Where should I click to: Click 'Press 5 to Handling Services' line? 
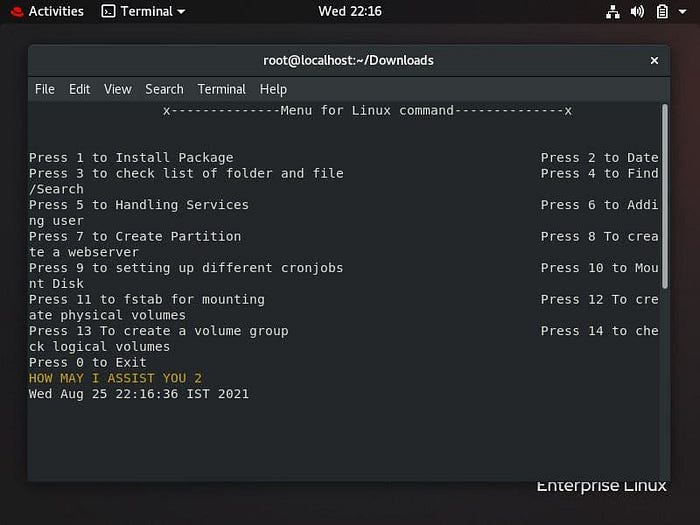point(139,205)
